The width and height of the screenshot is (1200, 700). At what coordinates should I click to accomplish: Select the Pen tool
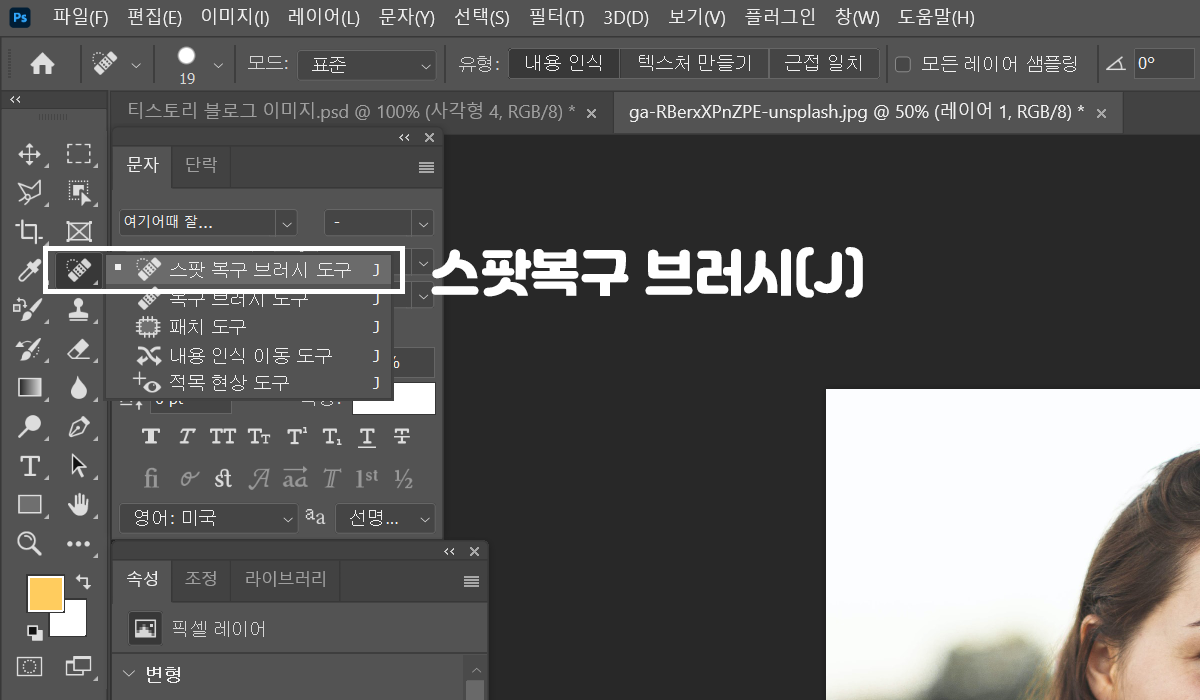coord(79,427)
